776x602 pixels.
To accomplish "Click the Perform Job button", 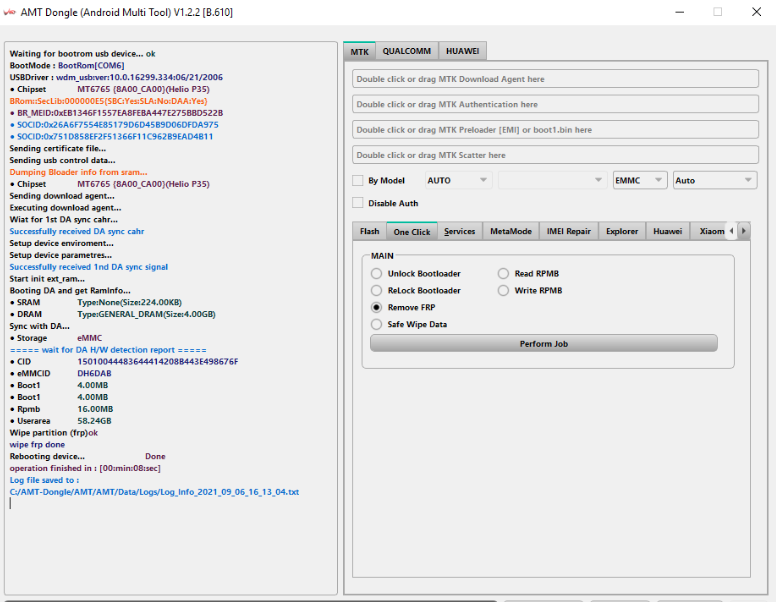I will coord(543,344).
